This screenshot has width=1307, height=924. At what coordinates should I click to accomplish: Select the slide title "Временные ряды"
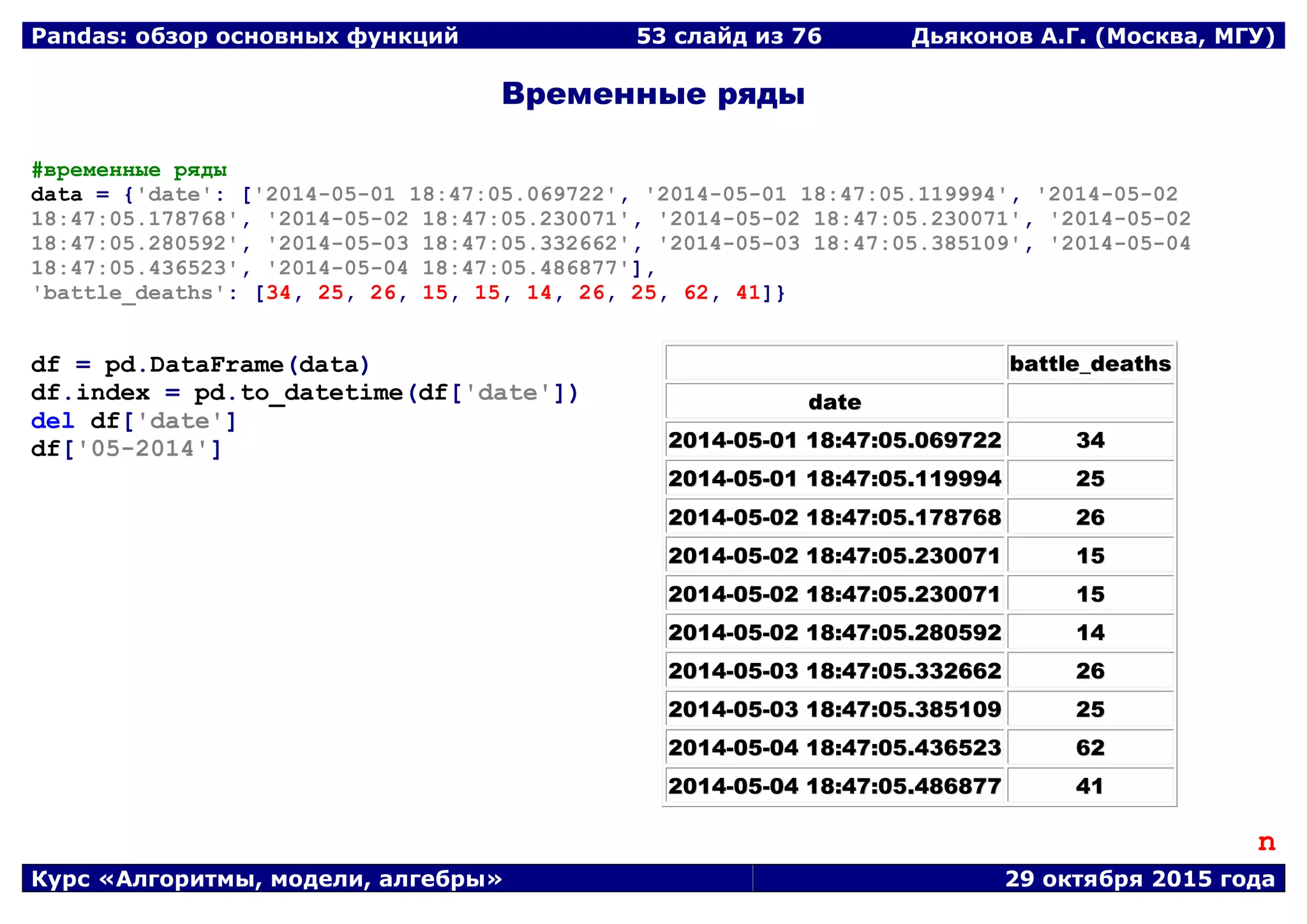(x=653, y=94)
